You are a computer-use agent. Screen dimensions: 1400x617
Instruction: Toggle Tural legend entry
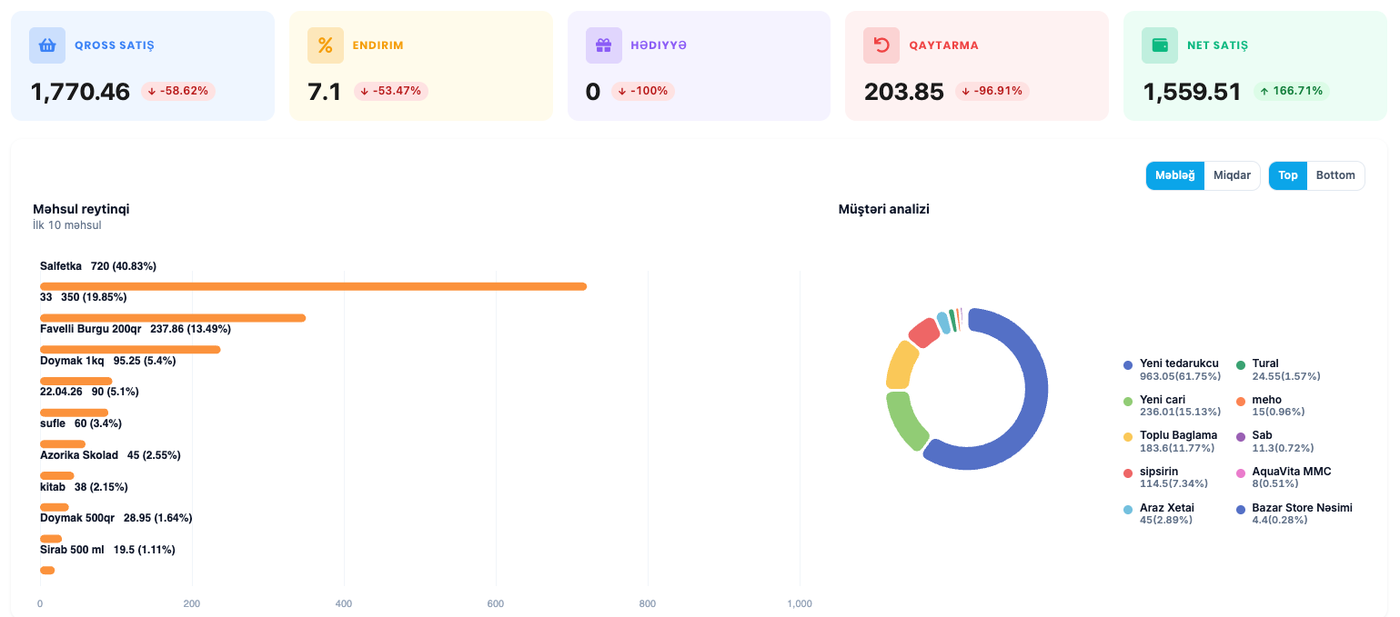click(x=1278, y=369)
